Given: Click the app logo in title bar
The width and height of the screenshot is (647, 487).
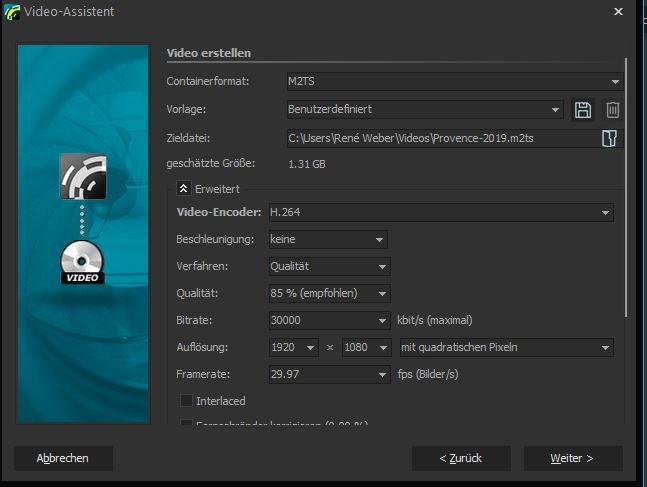Looking at the screenshot, I should tap(11, 11).
